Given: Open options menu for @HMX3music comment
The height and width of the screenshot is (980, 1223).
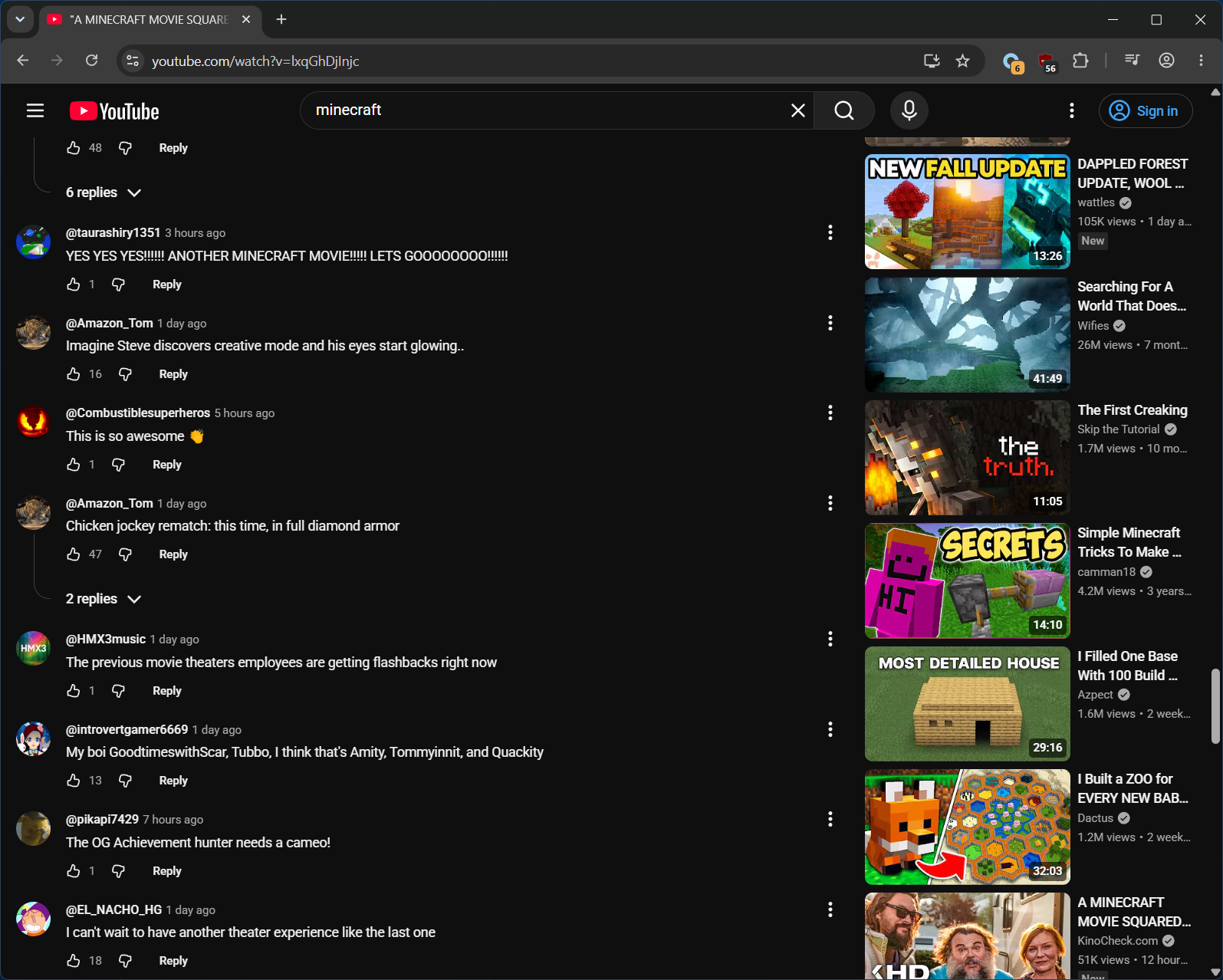Looking at the screenshot, I should pyautogui.click(x=830, y=639).
